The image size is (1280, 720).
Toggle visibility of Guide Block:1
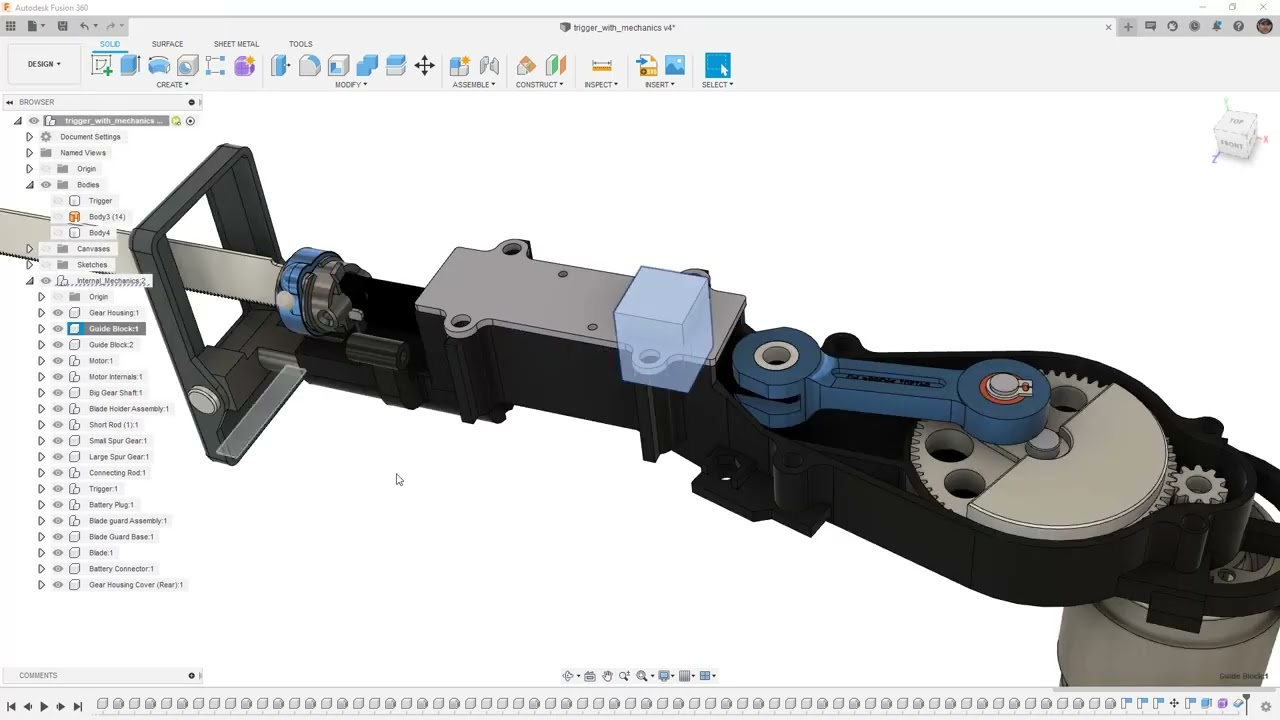58,329
